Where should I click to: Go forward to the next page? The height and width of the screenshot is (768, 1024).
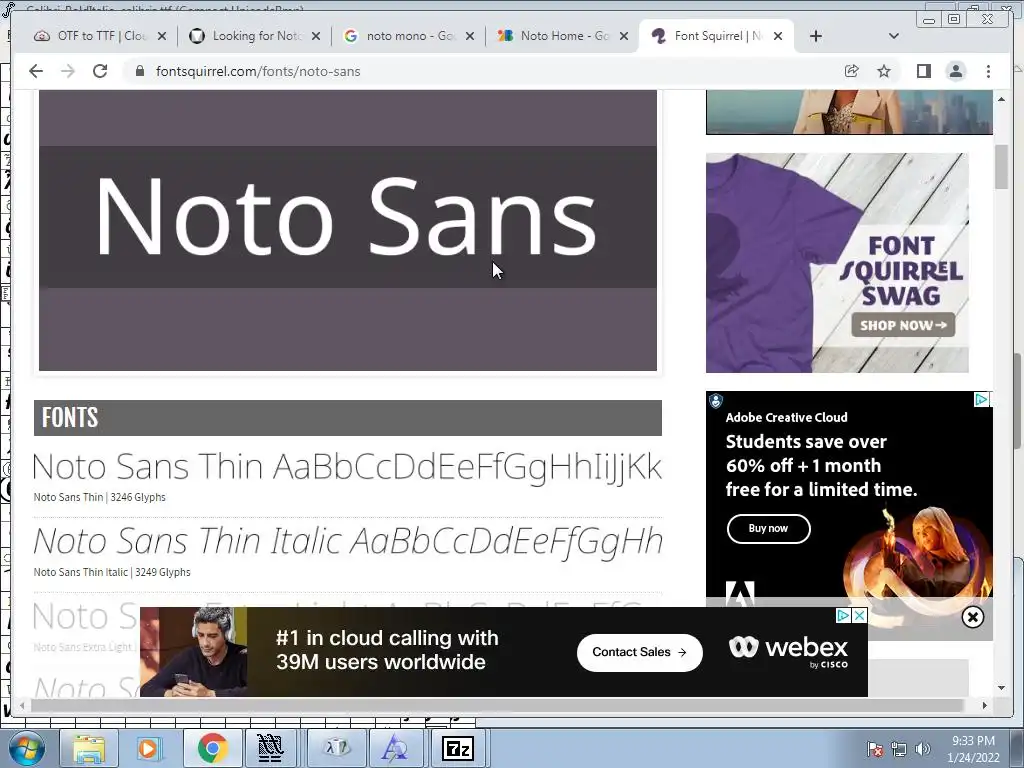(68, 71)
